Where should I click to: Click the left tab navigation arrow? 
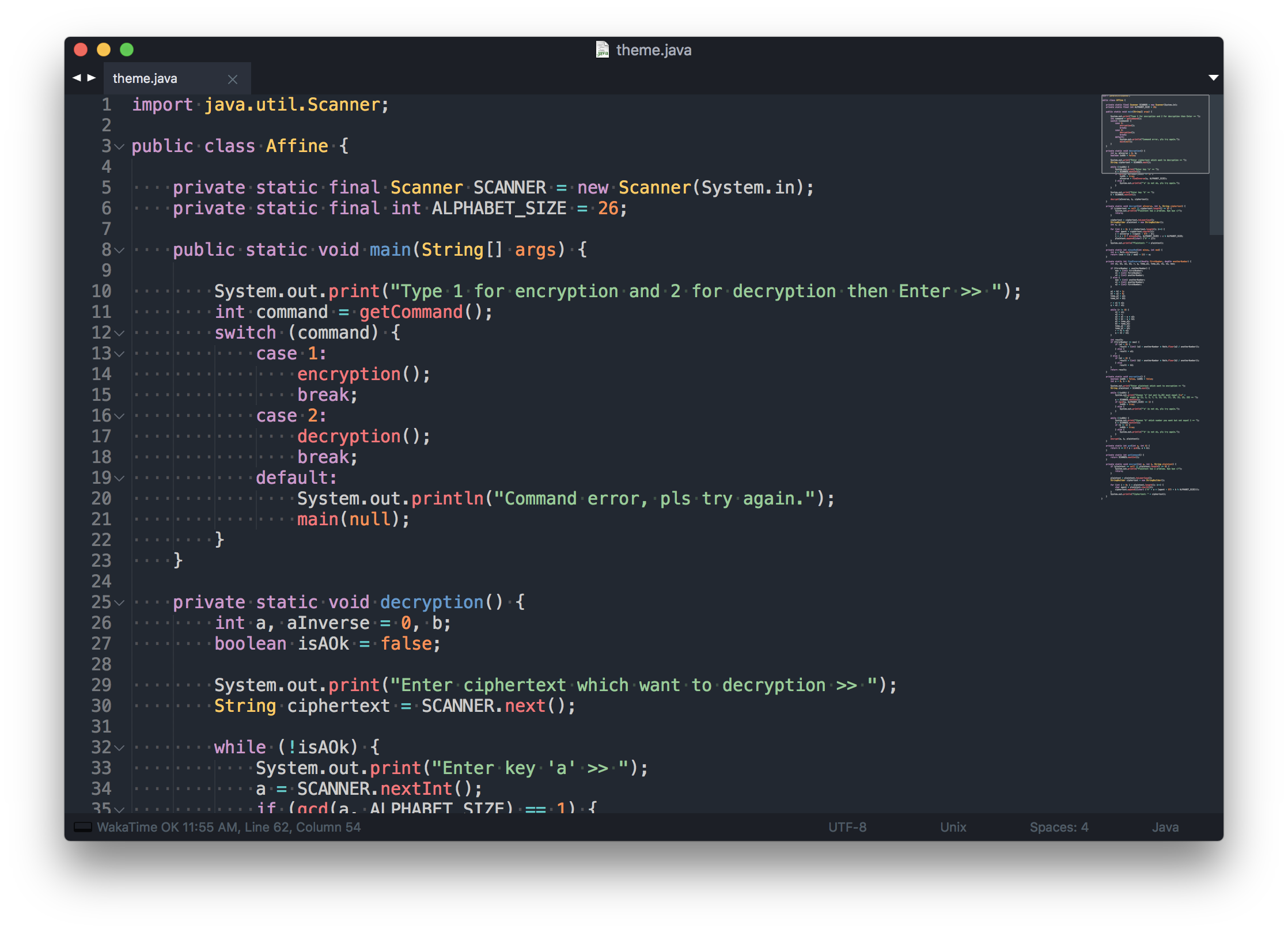tap(76, 78)
